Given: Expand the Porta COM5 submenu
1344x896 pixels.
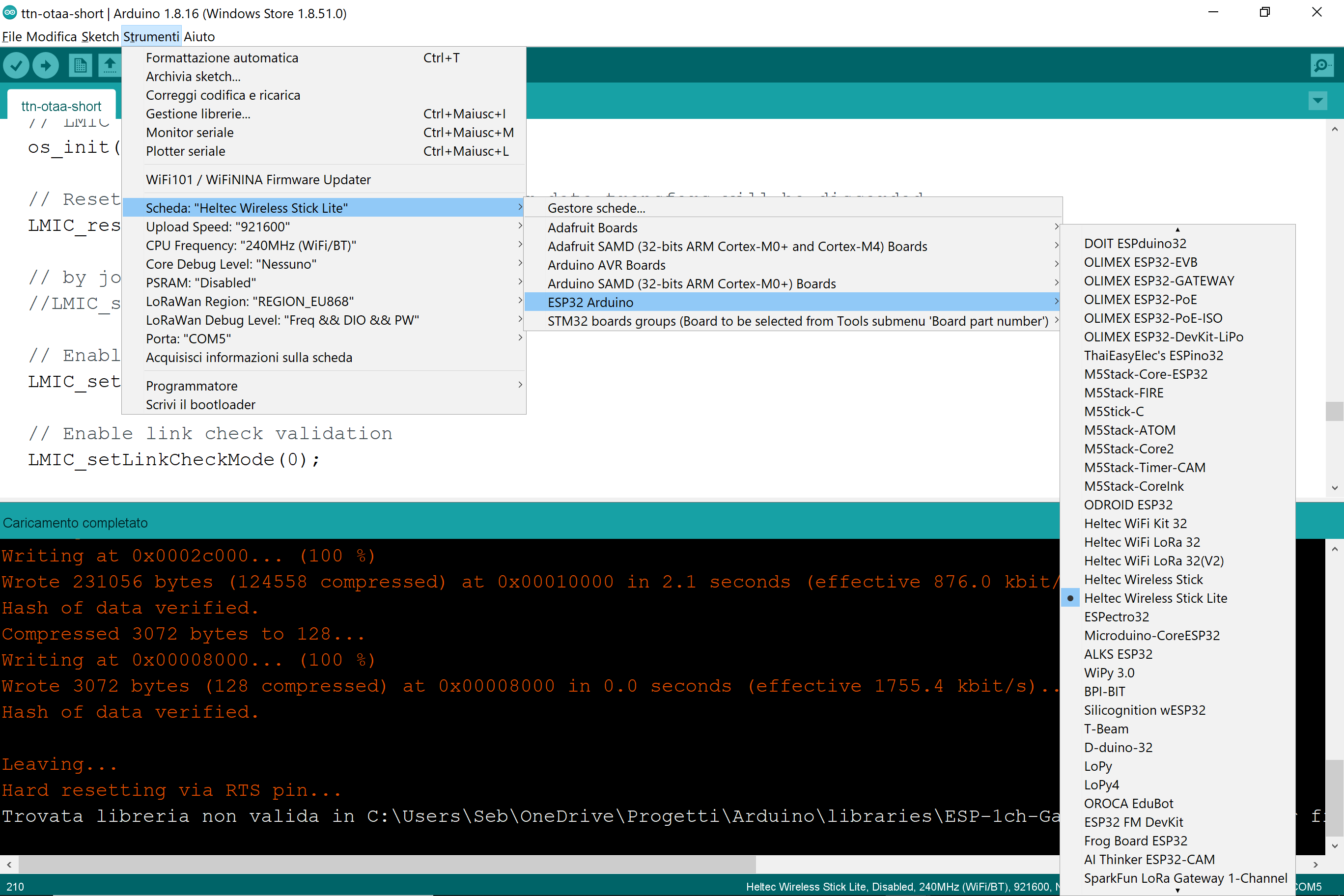Looking at the screenshot, I should [x=323, y=339].
